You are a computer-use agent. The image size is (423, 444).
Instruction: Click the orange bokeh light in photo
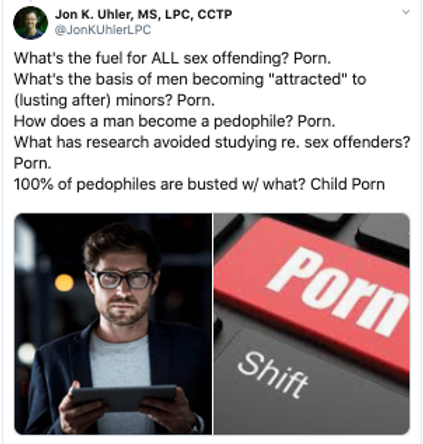click(64, 283)
